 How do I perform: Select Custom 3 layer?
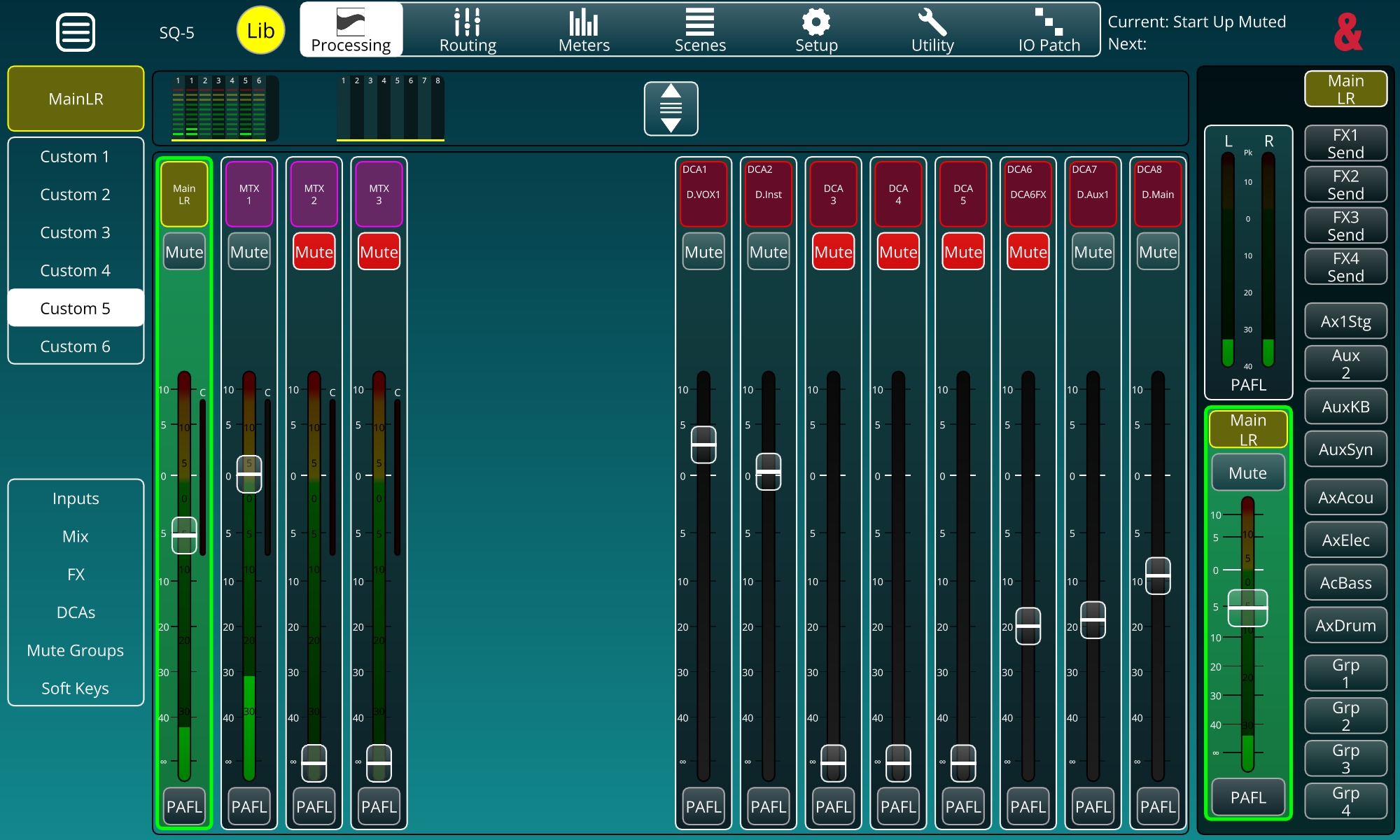(75, 232)
